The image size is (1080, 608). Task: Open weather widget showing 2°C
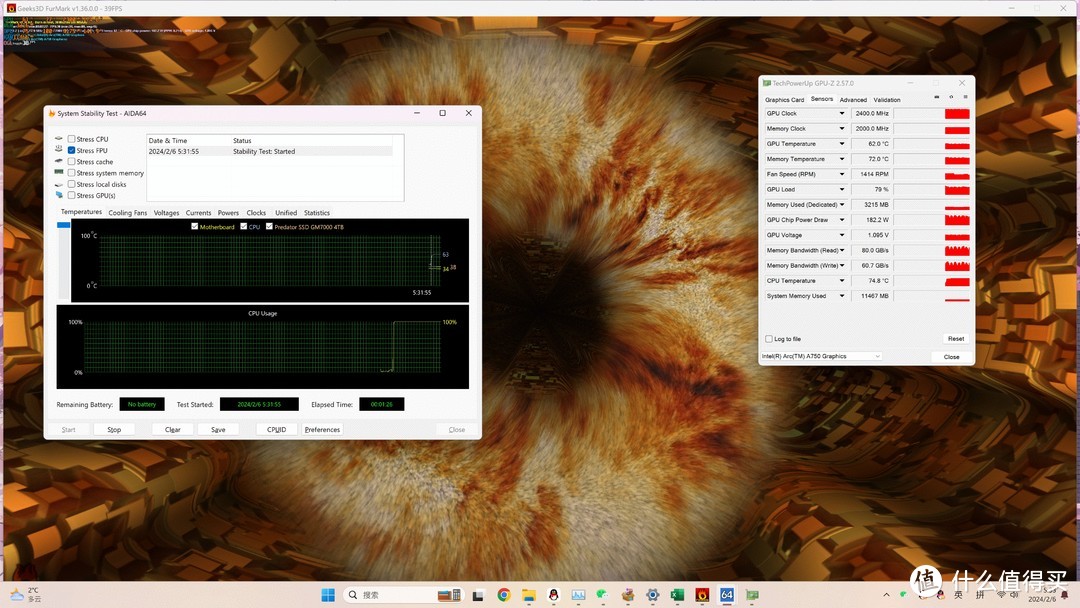point(26,595)
